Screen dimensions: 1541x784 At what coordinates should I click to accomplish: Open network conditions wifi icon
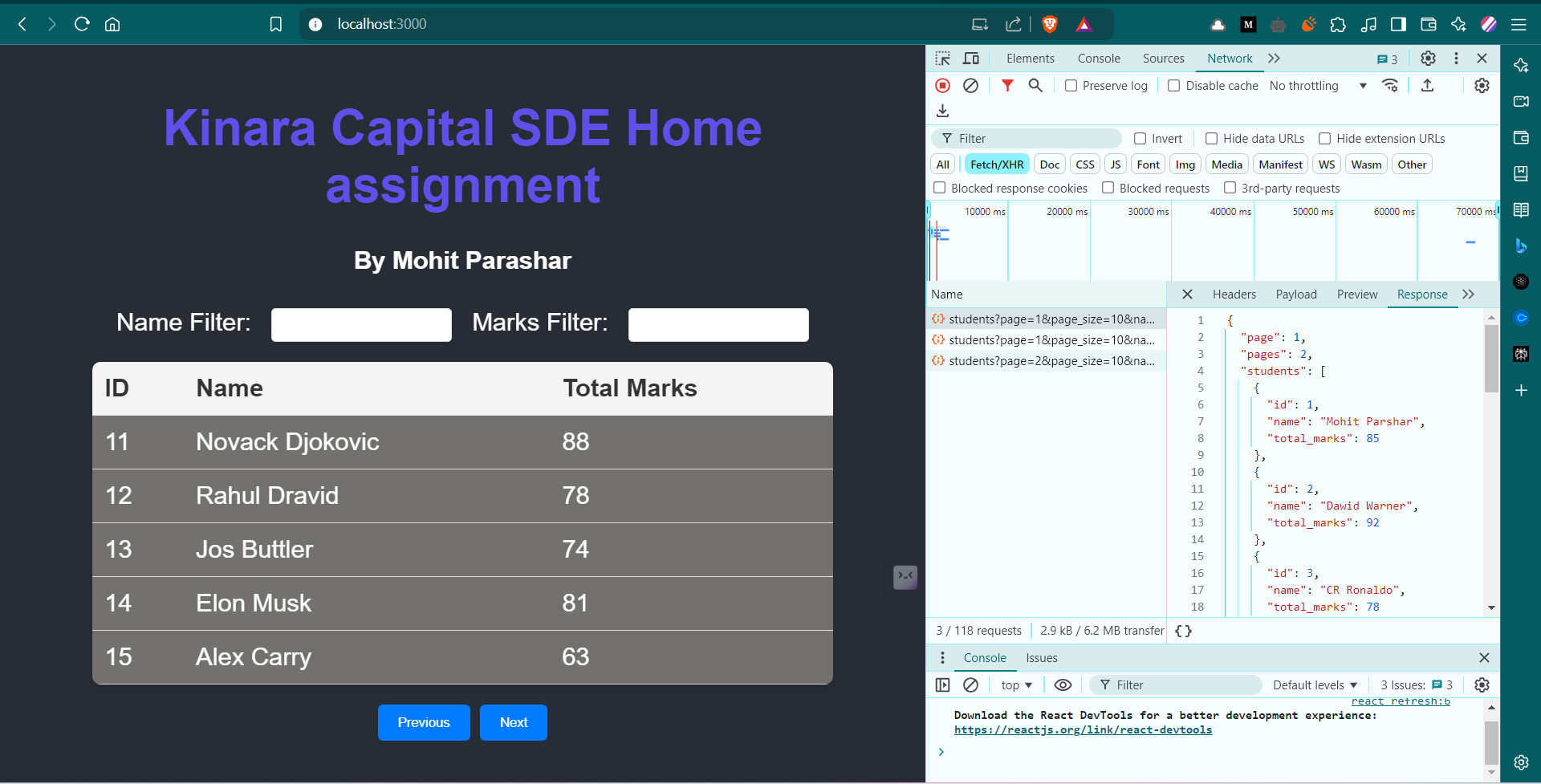tap(1390, 85)
